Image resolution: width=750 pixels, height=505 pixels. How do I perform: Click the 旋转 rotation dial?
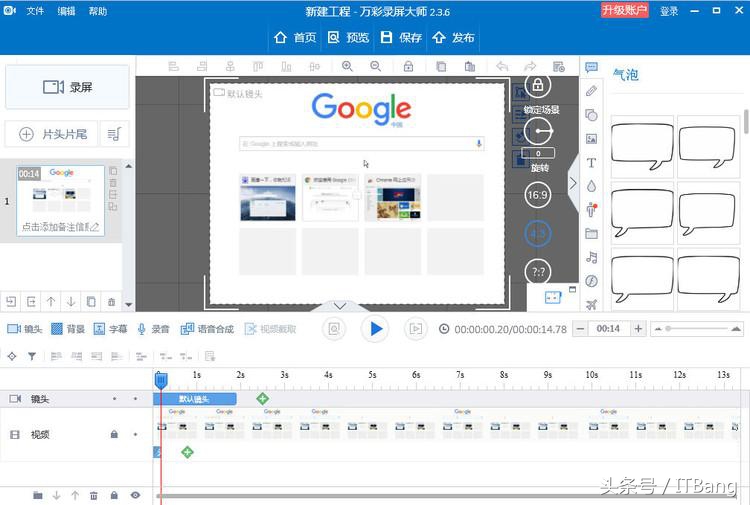pyautogui.click(x=538, y=131)
